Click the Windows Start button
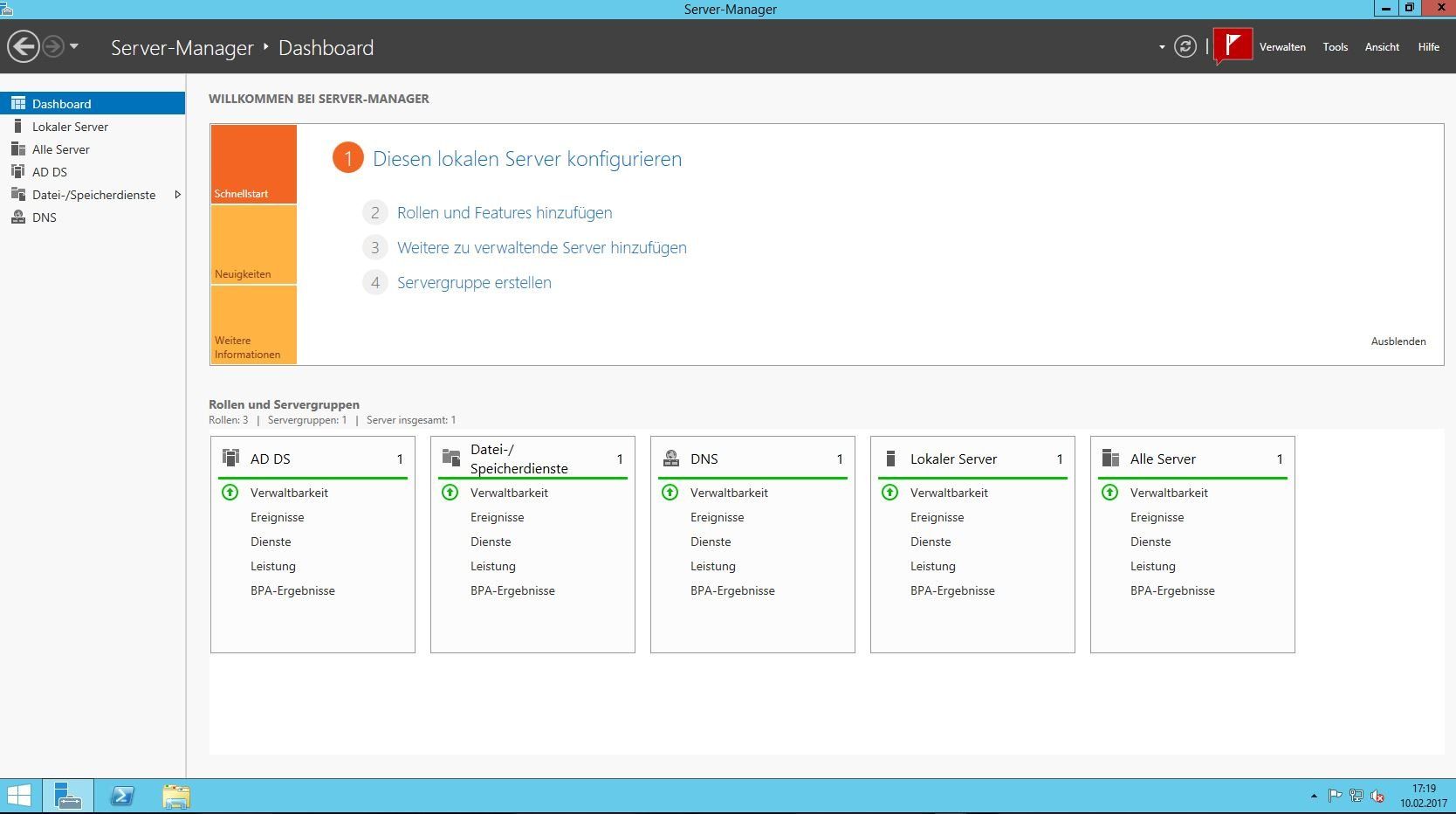1456x814 pixels. pyautogui.click(x=18, y=796)
